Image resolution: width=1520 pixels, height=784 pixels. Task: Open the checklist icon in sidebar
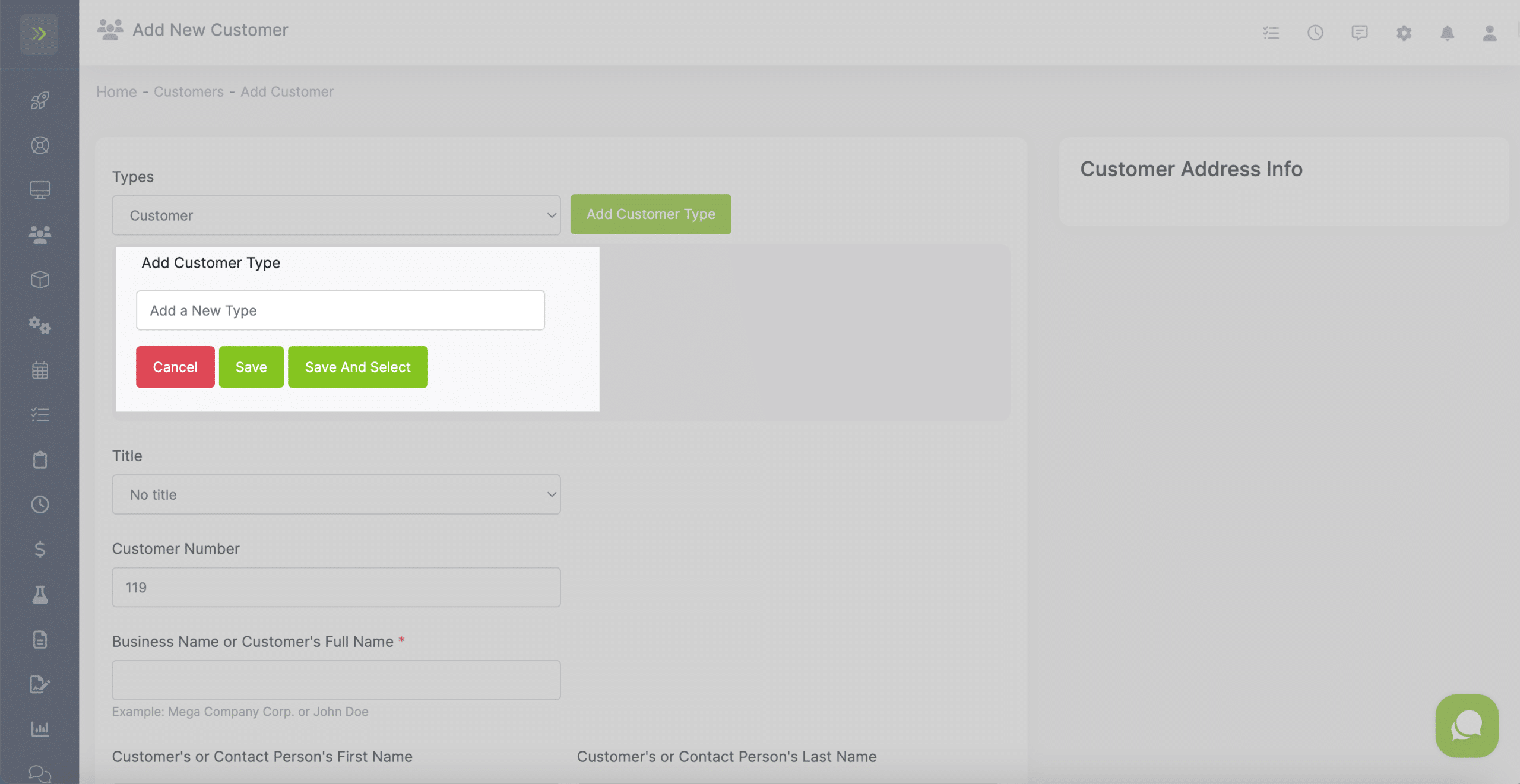click(x=40, y=414)
